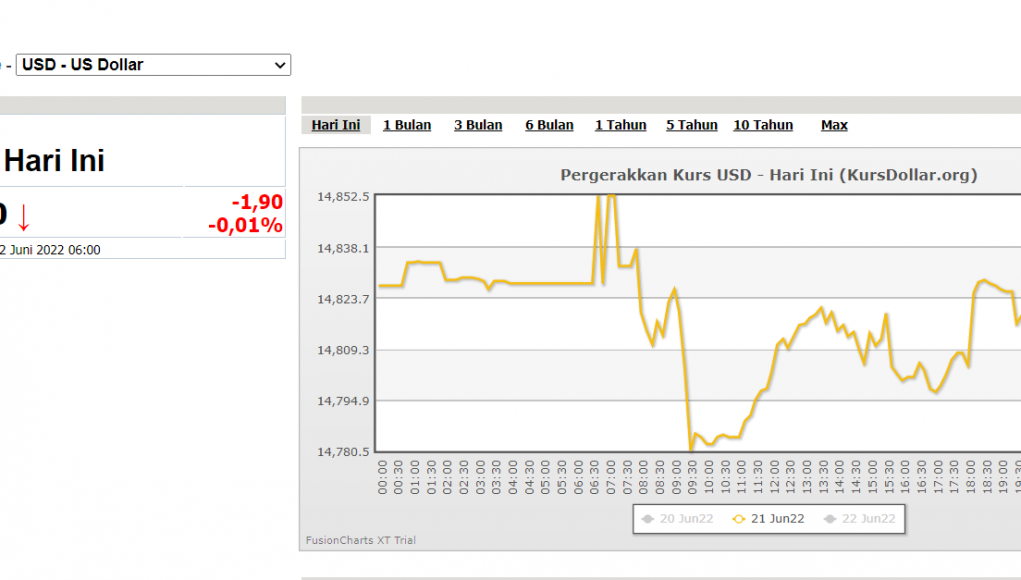Click the 14,852.5 y-axis label
1021x580 pixels.
pyautogui.click(x=343, y=197)
